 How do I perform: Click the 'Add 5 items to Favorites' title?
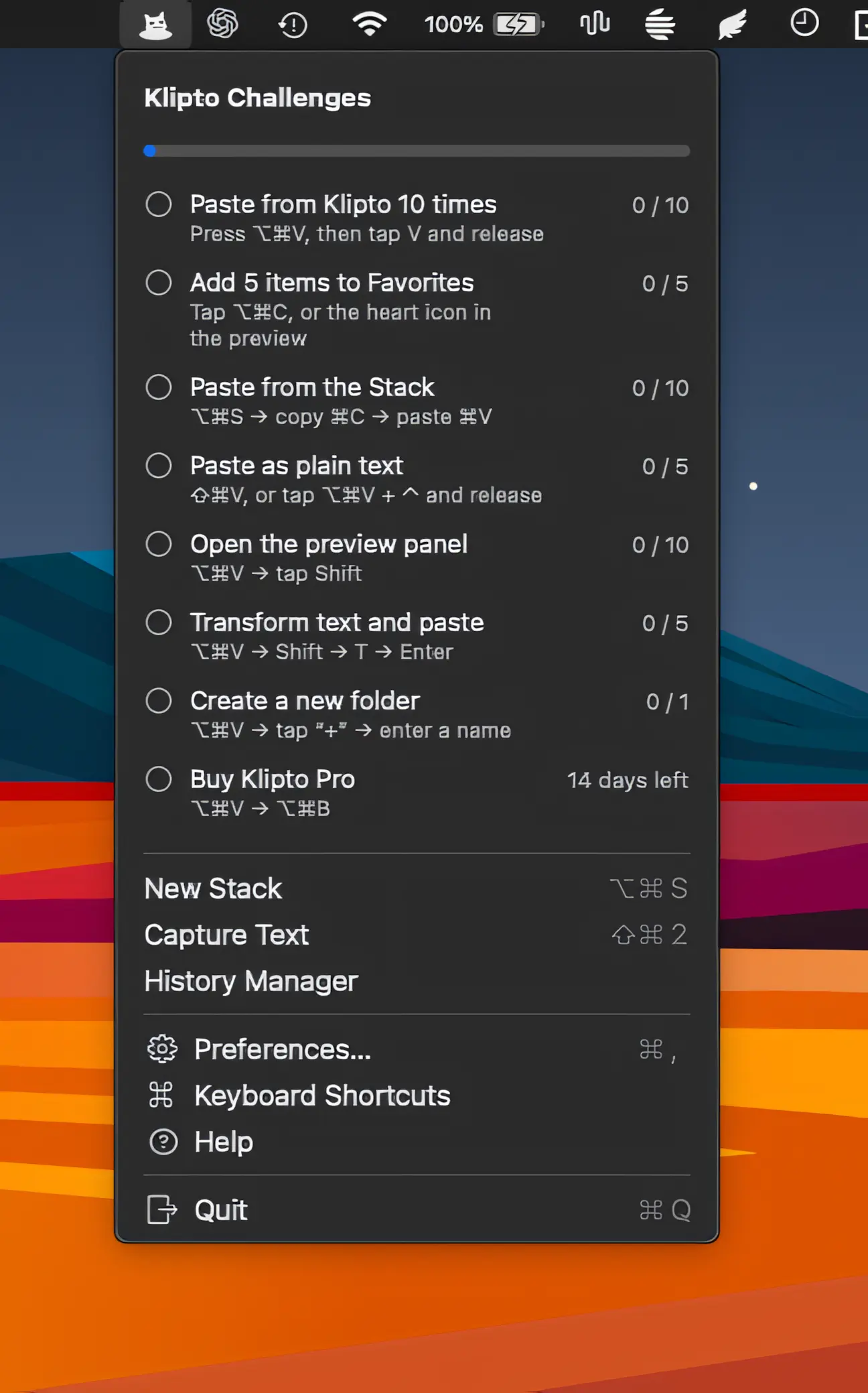pyautogui.click(x=332, y=283)
